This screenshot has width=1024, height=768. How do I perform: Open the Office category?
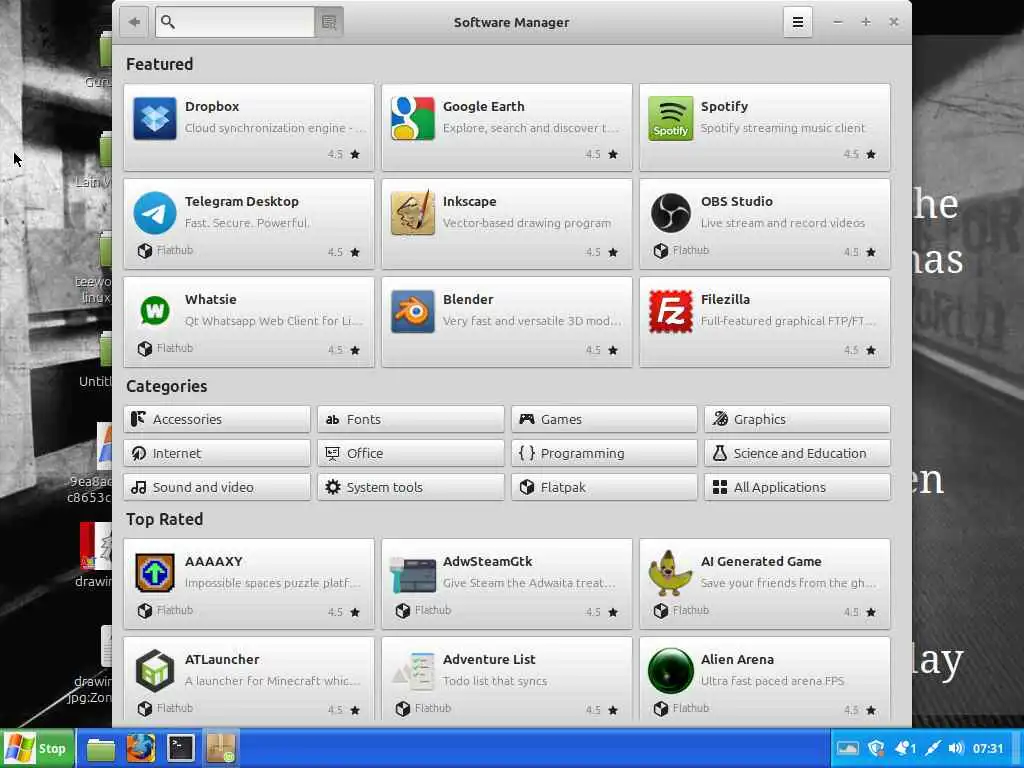tap(411, 453)
